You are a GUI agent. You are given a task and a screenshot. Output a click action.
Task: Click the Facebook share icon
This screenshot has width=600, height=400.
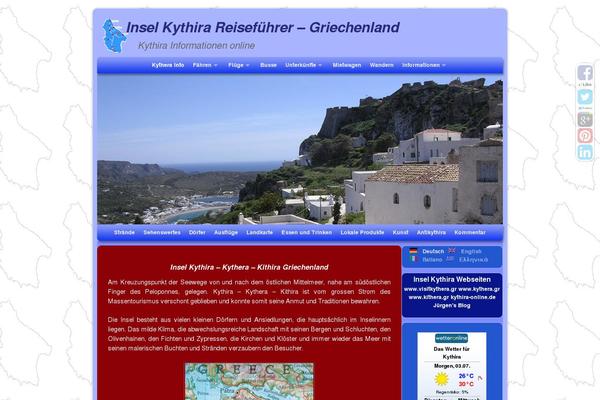585,73
